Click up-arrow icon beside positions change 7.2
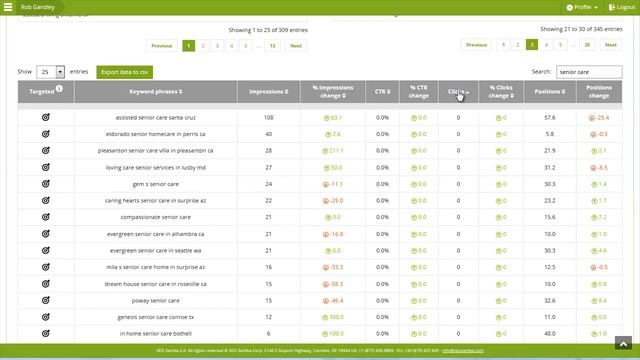Image resolution: width=640 pixels, height=360 pixels. [x=594, y=218]
